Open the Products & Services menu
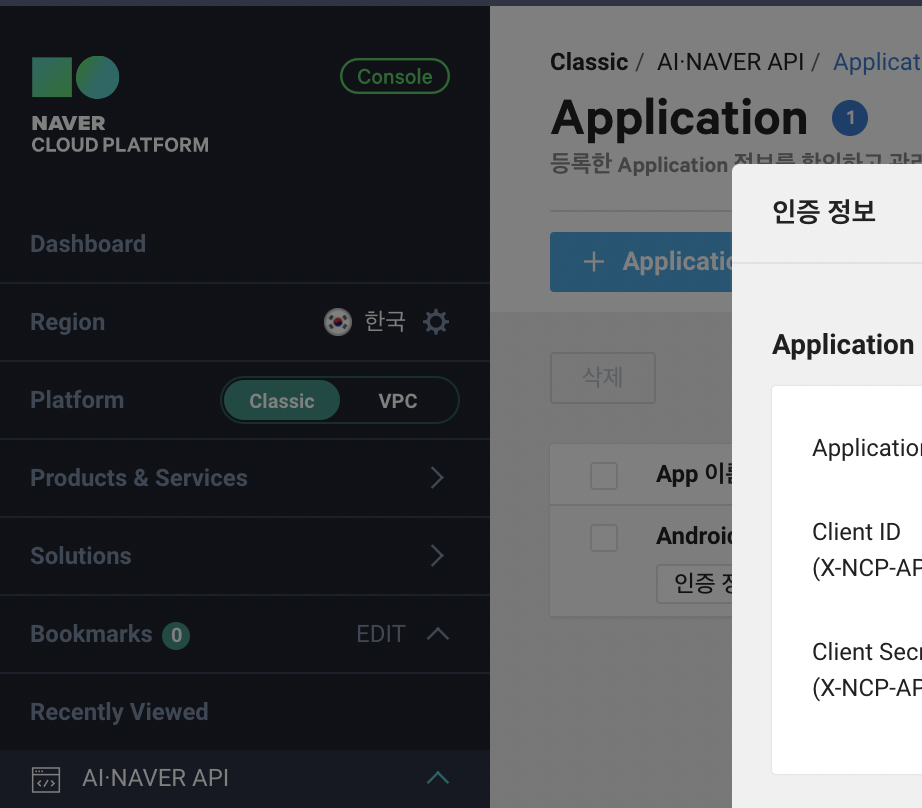 (x=245, y=478)
